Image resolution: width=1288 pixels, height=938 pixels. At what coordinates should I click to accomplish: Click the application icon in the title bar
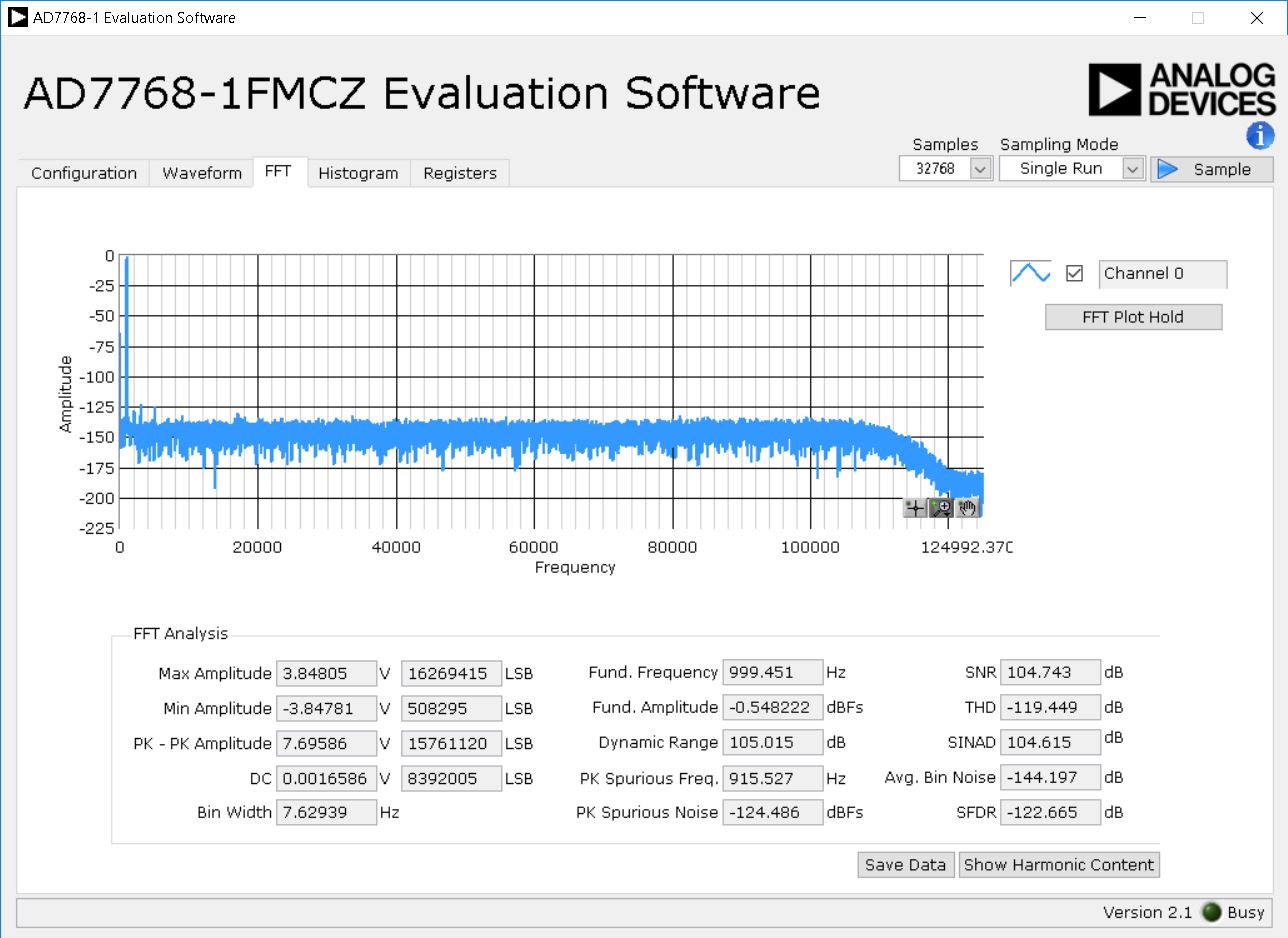point(18,17)
